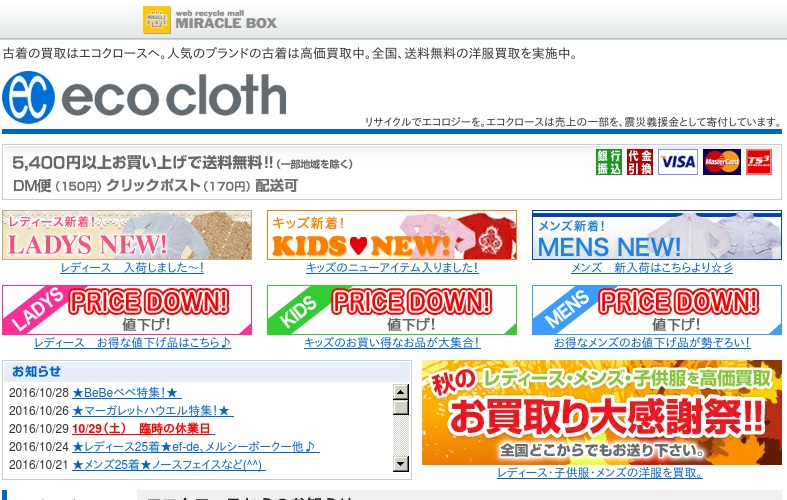Click the VISA card icon
This screenshot has width=787, height=500.
pyautogui.click(x=678, y=162)
